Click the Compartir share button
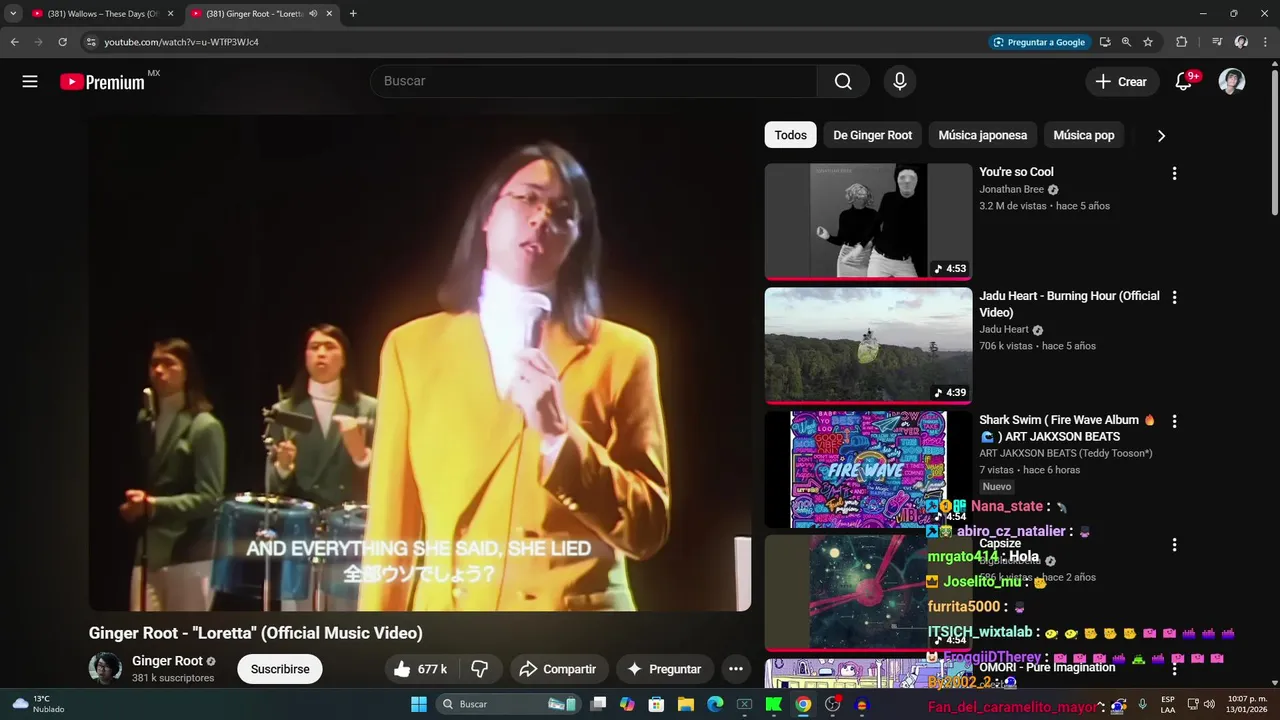The image size is (1280, 720). pyautogui.click(x=559, y=669)
